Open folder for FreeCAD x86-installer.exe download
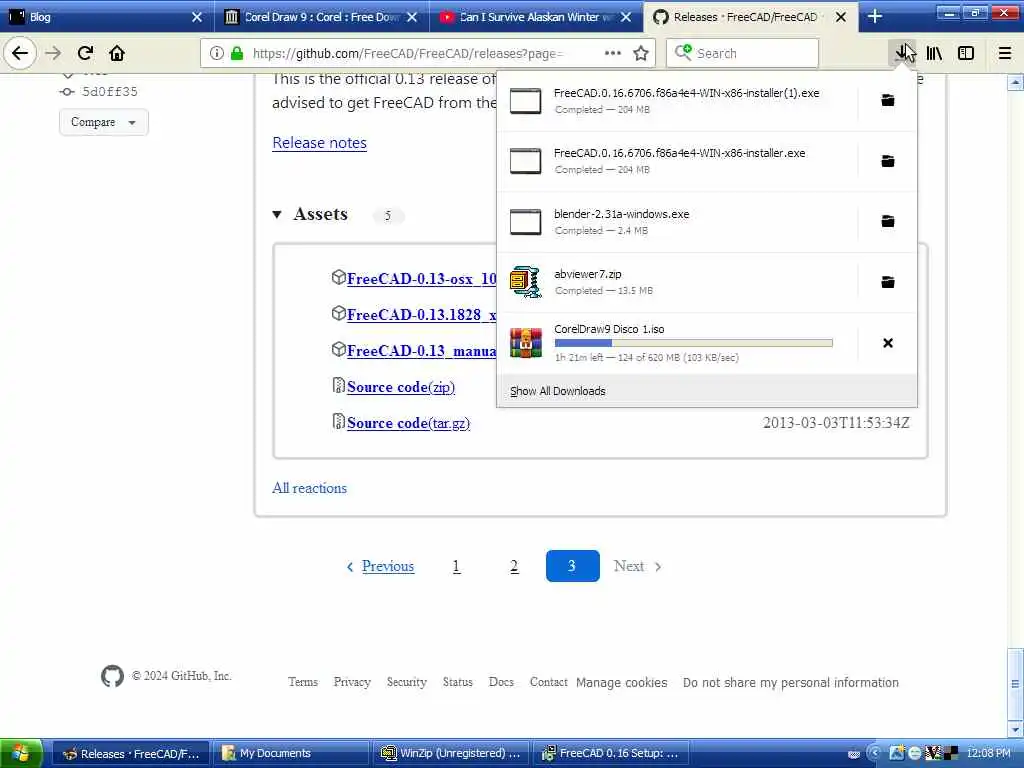The width and height of the screenshot is (1024, 768). (888, 161)
